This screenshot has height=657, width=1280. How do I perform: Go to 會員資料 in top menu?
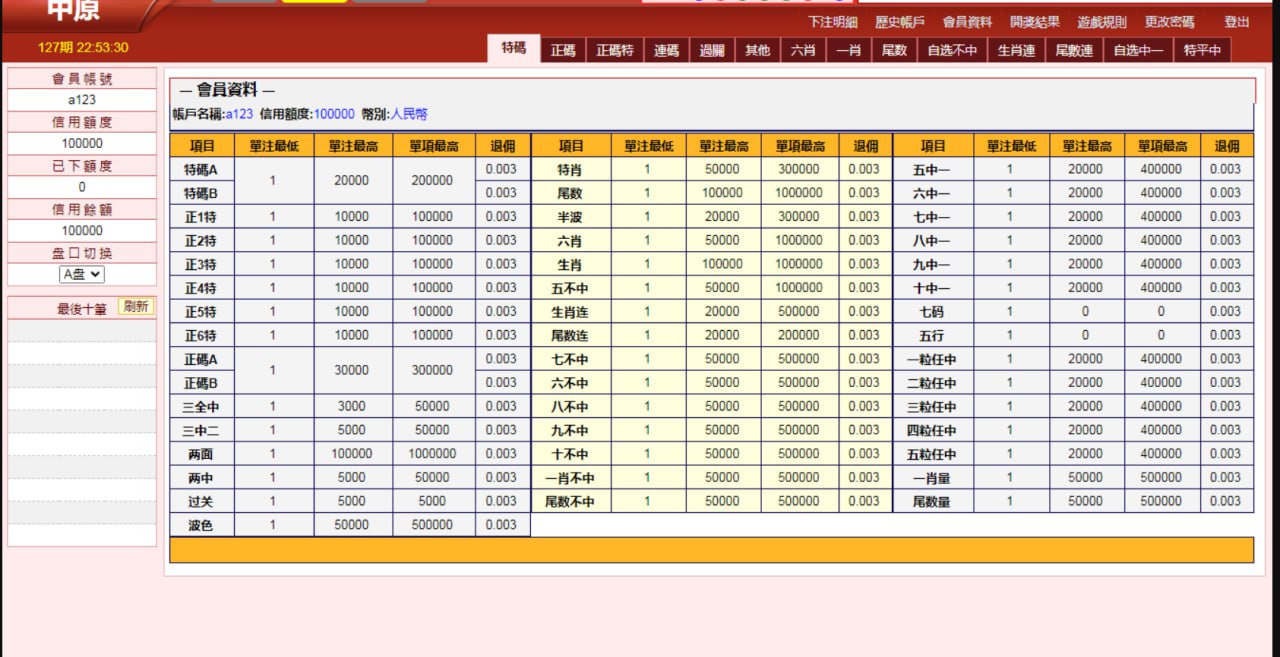[967, 22]
